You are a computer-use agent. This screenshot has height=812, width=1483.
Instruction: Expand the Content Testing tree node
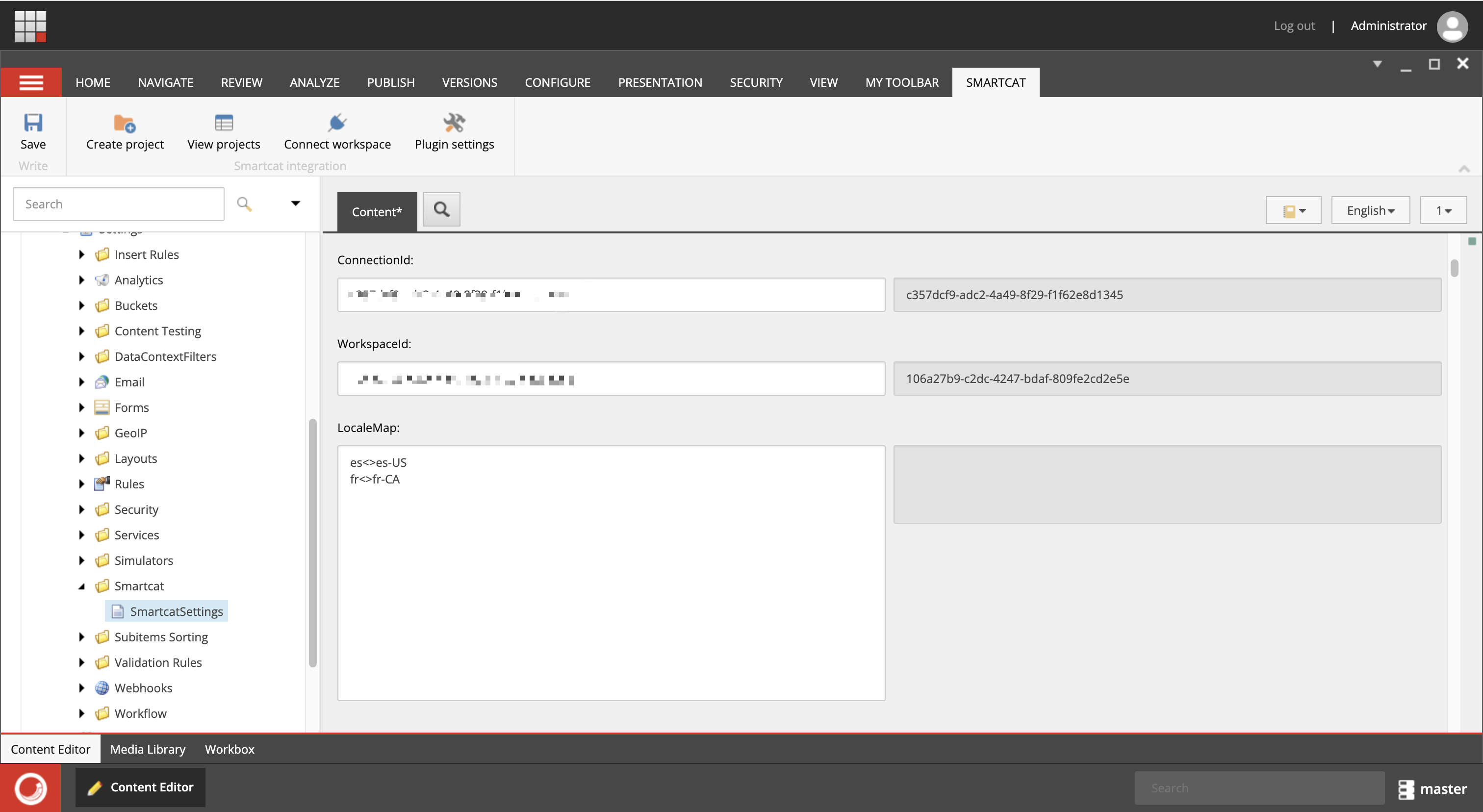pyautogui.click(x=81, y=331)
